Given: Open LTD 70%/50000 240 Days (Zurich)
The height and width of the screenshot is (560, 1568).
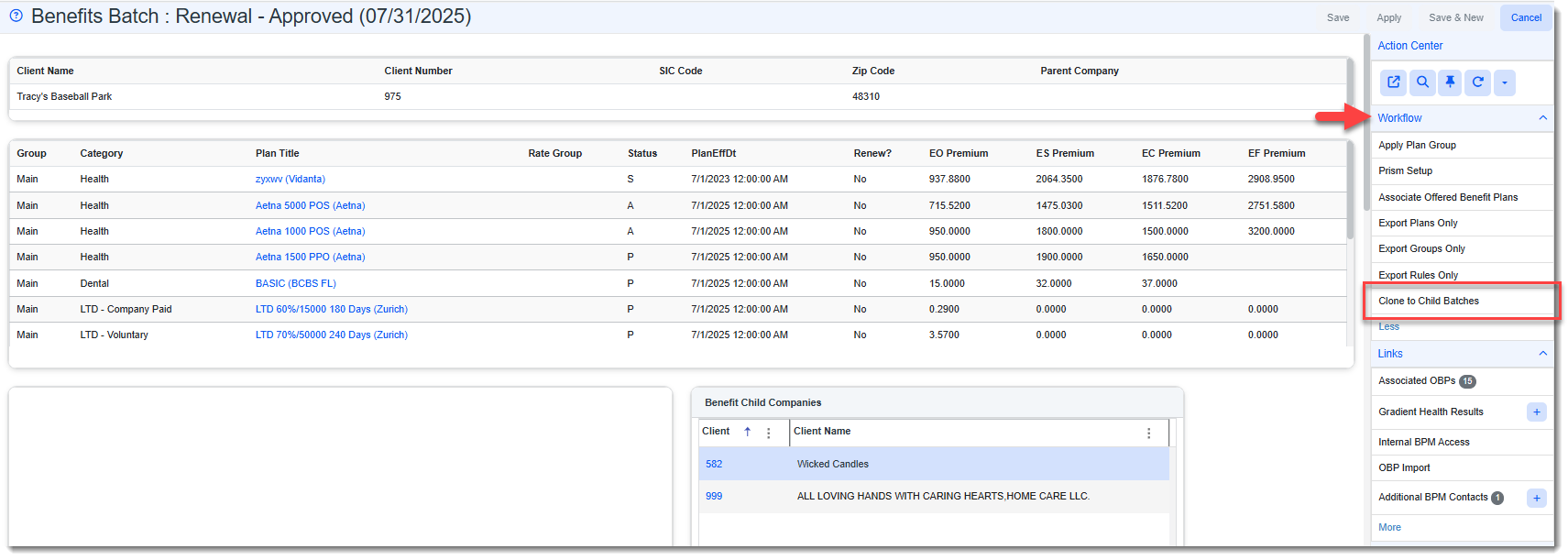Looking at the screenshot, I should click(331, 335).
